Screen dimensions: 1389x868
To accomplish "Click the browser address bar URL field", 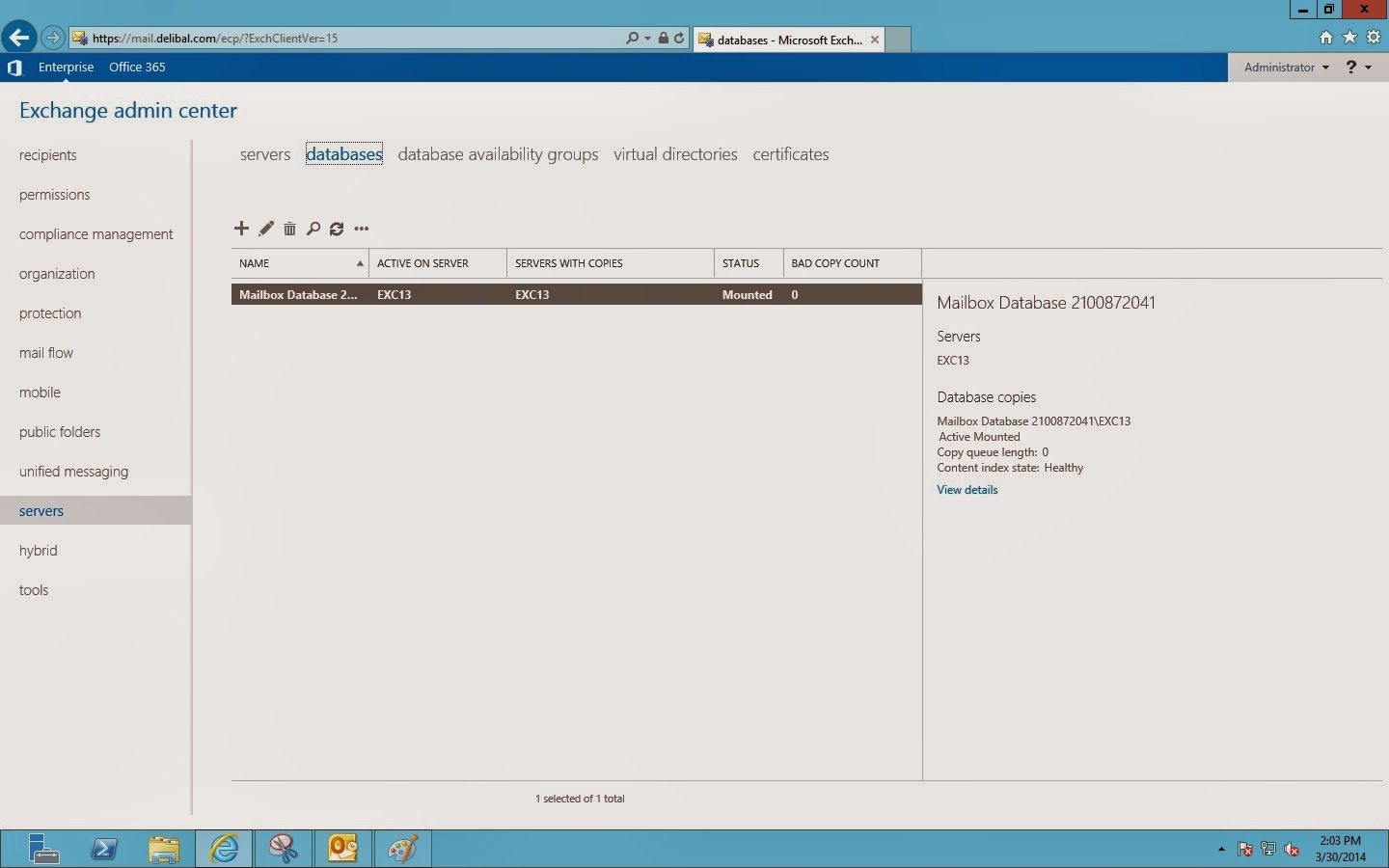I will pyautogui.click(x=347, y=39).
